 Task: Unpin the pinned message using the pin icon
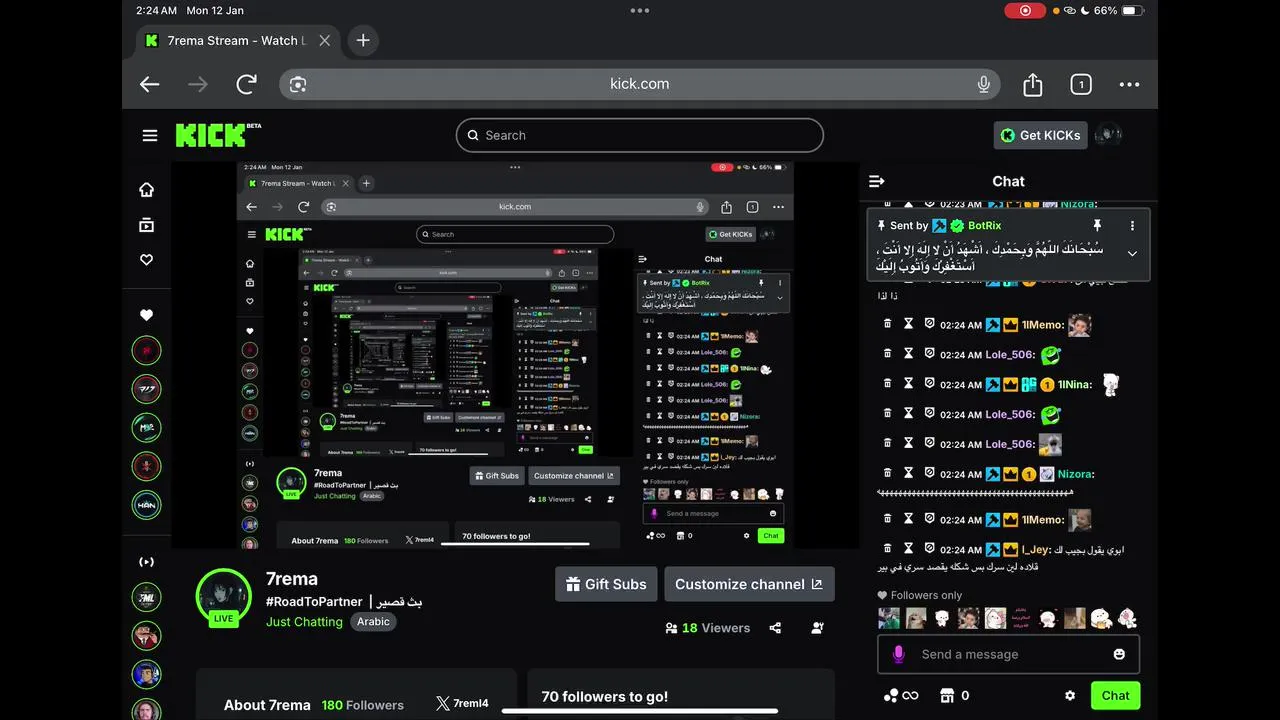[1097, 226]
